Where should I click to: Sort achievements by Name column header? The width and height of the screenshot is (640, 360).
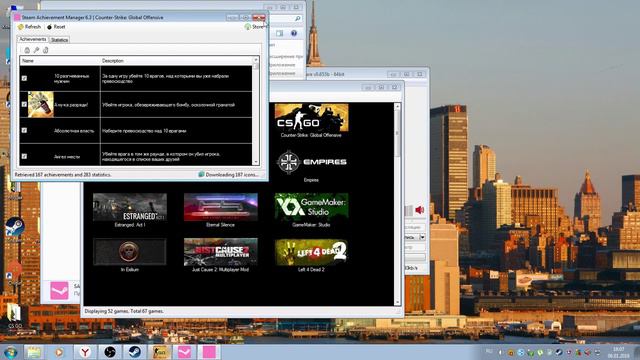[x=60, y=61]
